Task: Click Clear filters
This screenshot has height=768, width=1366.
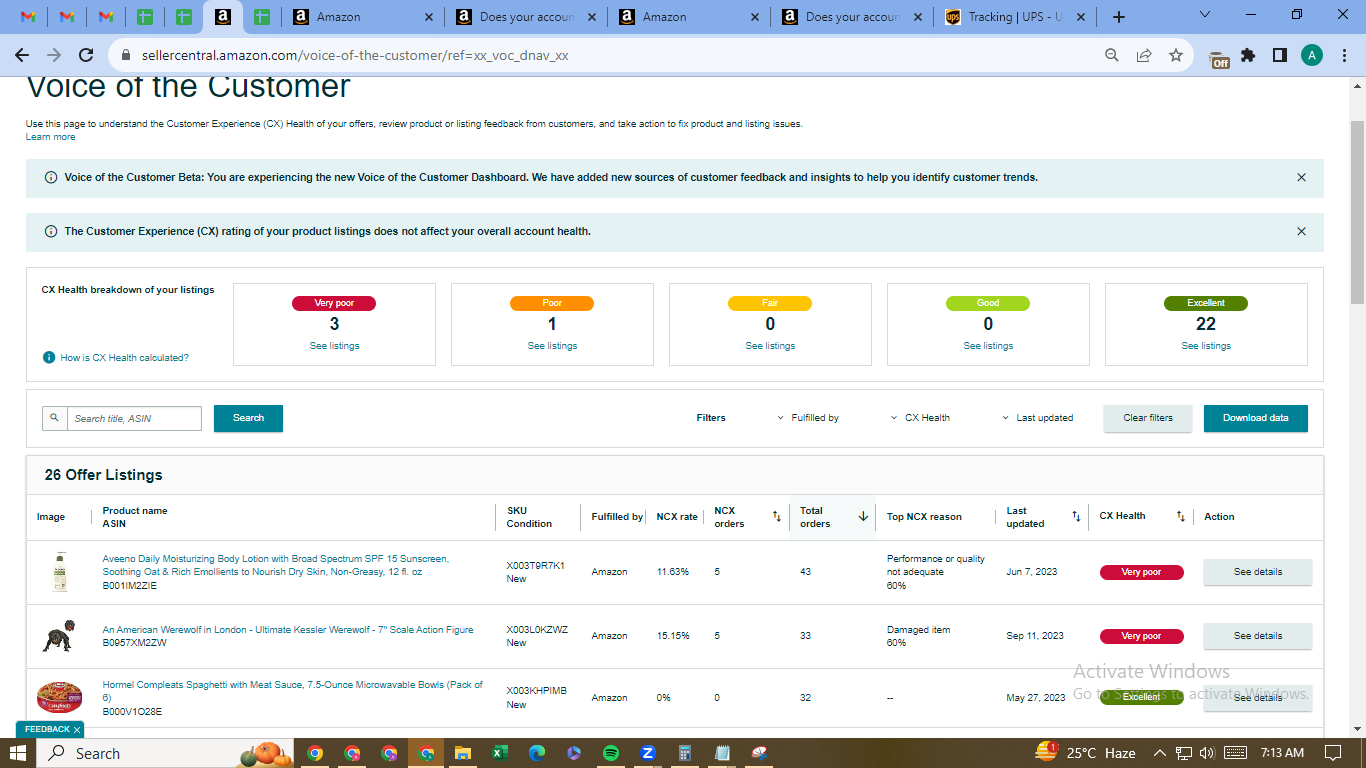Action: point(1148,418)
